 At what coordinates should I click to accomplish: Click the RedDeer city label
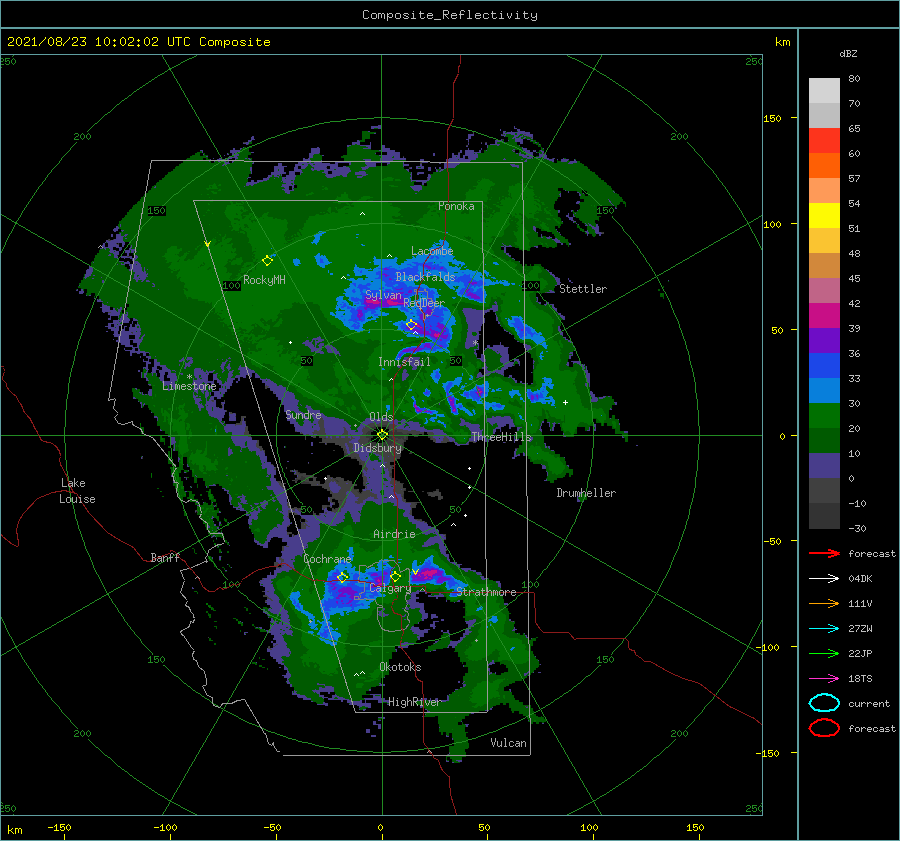tap(424, 303)
